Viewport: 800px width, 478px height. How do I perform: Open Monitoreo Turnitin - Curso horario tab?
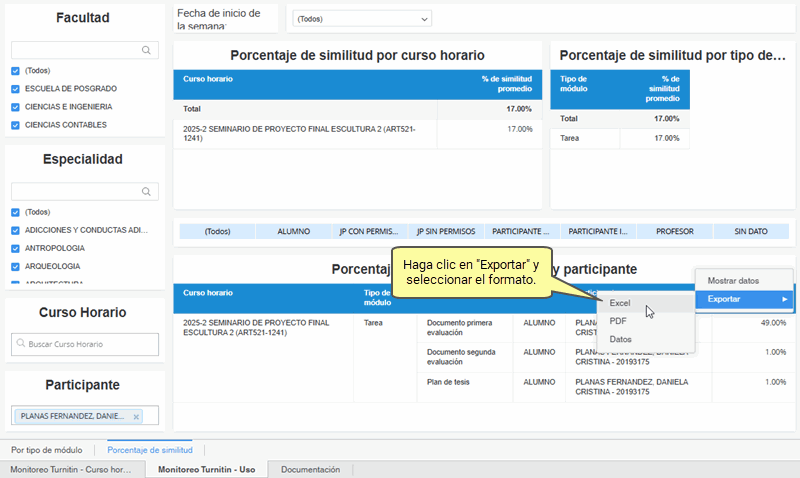tap(71, 469)
